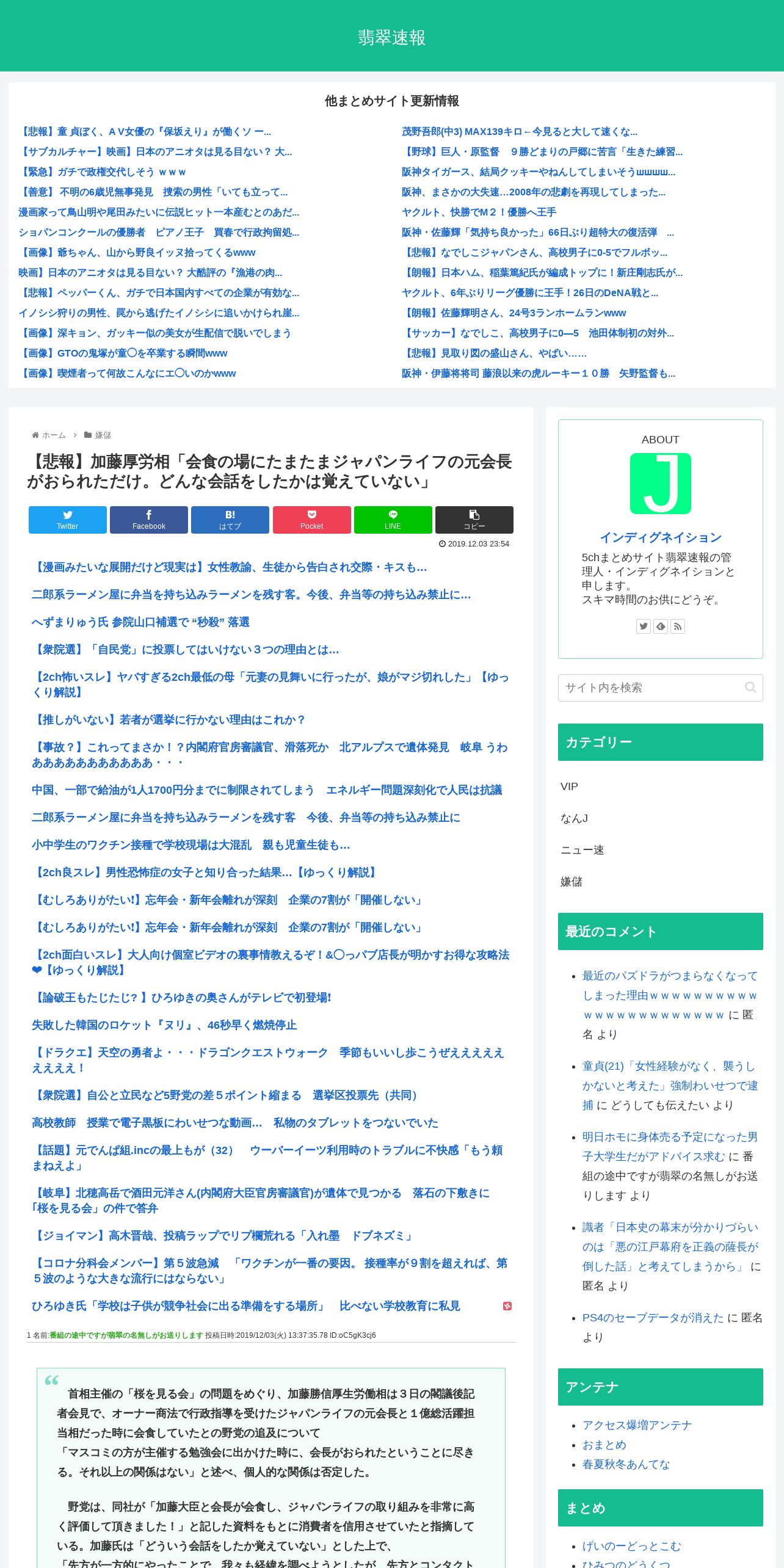Open 阪神・伊藤将司 藤浪以来の虎ルーキー link
The height and width of the screenshot is (1568, 784).
[539, 374]
